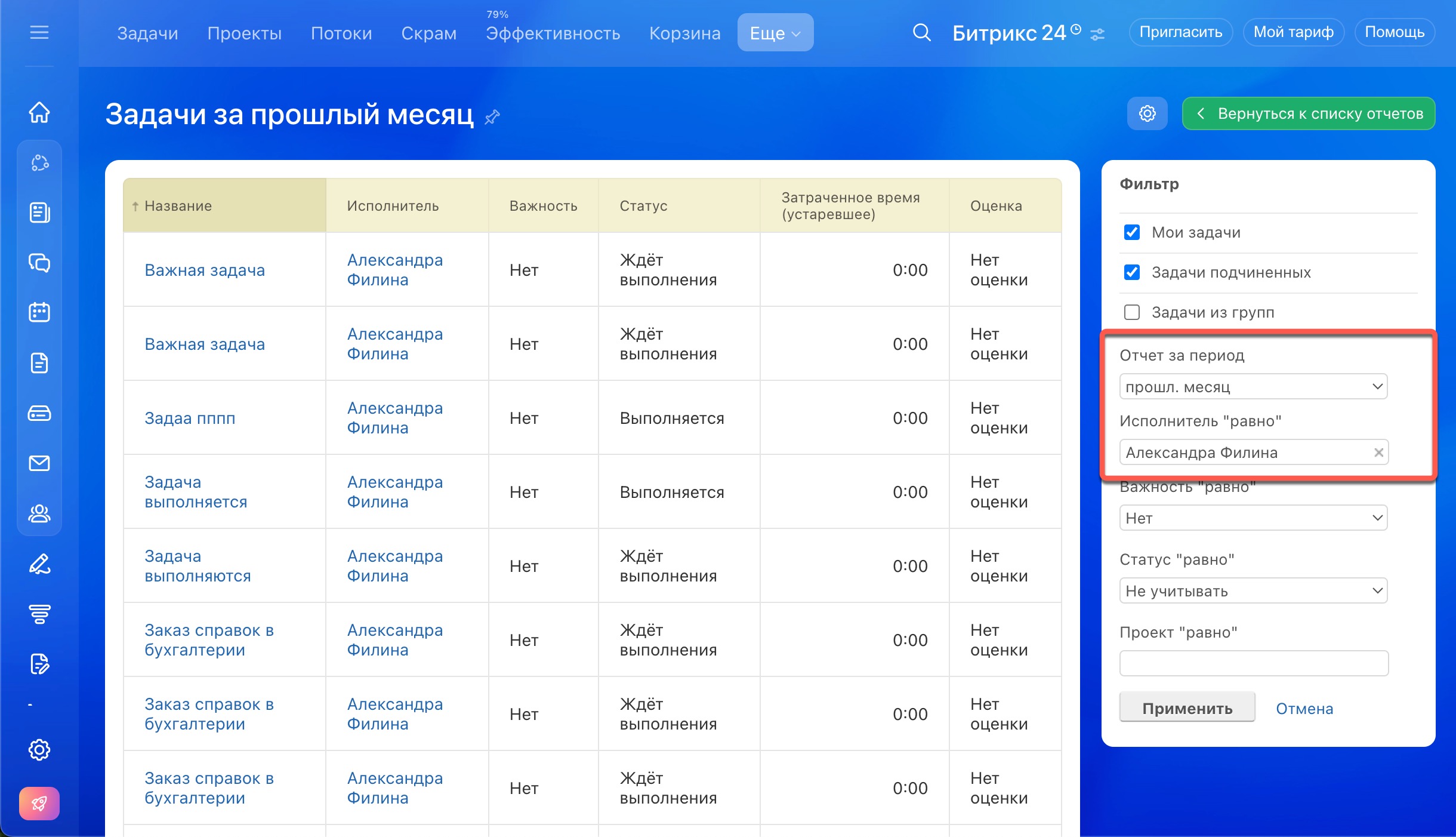Switch to the Задачи tab
Viewport: 1456px width, 837px height.
(147, 33)
